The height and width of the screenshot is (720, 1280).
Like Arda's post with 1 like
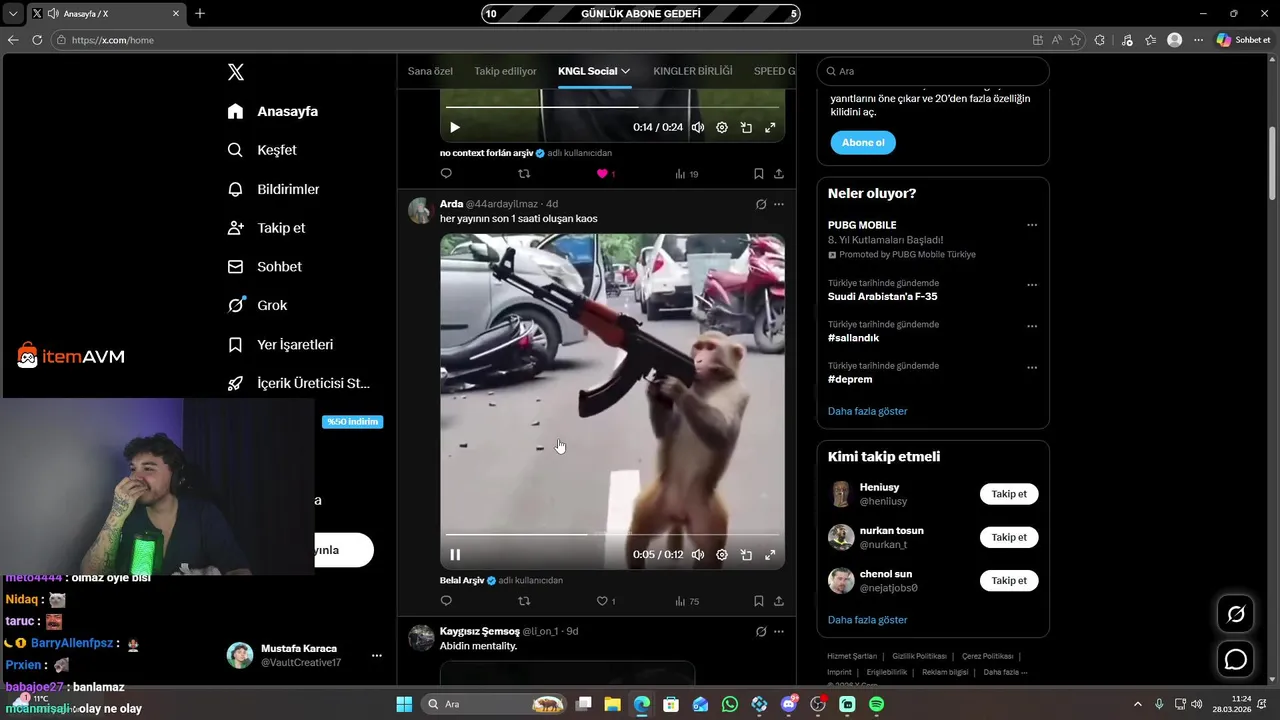606,601
